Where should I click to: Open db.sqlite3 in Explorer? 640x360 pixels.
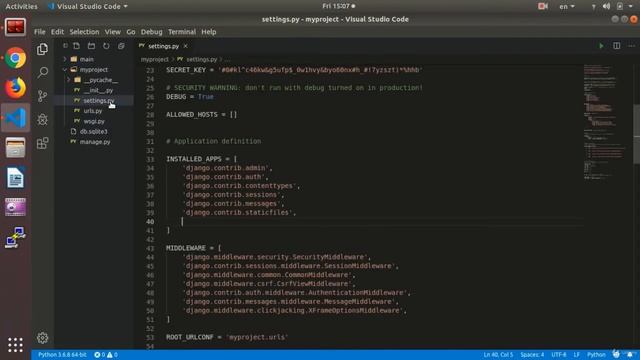[x=93, y=131]
